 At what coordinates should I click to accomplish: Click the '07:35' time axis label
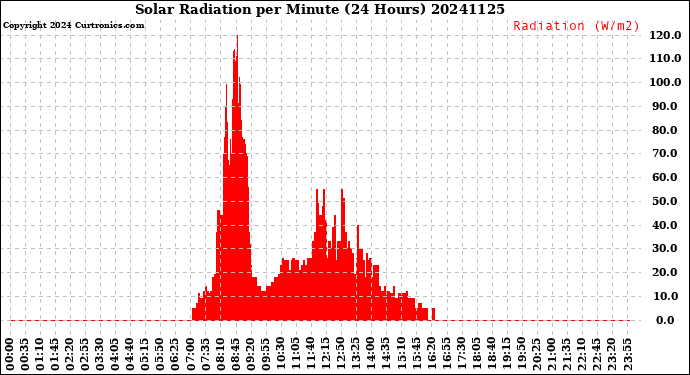(x=206, y=355)
